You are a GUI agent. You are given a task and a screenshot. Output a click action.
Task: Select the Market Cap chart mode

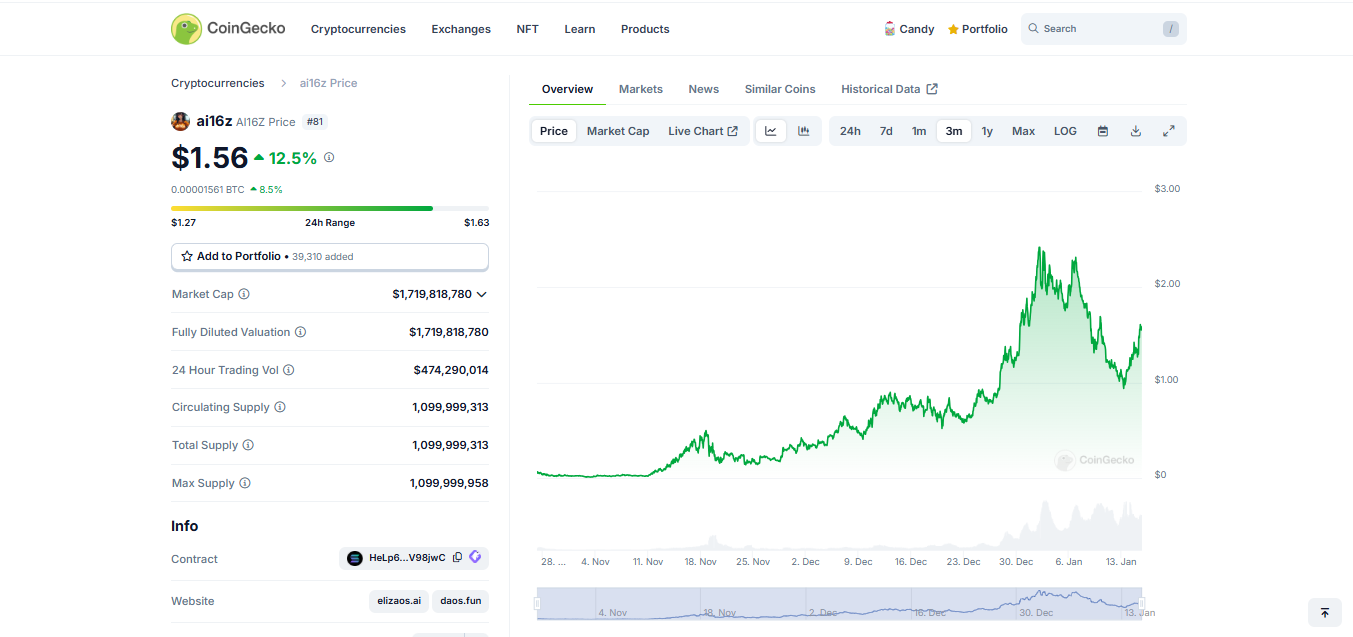coord(618,131)
